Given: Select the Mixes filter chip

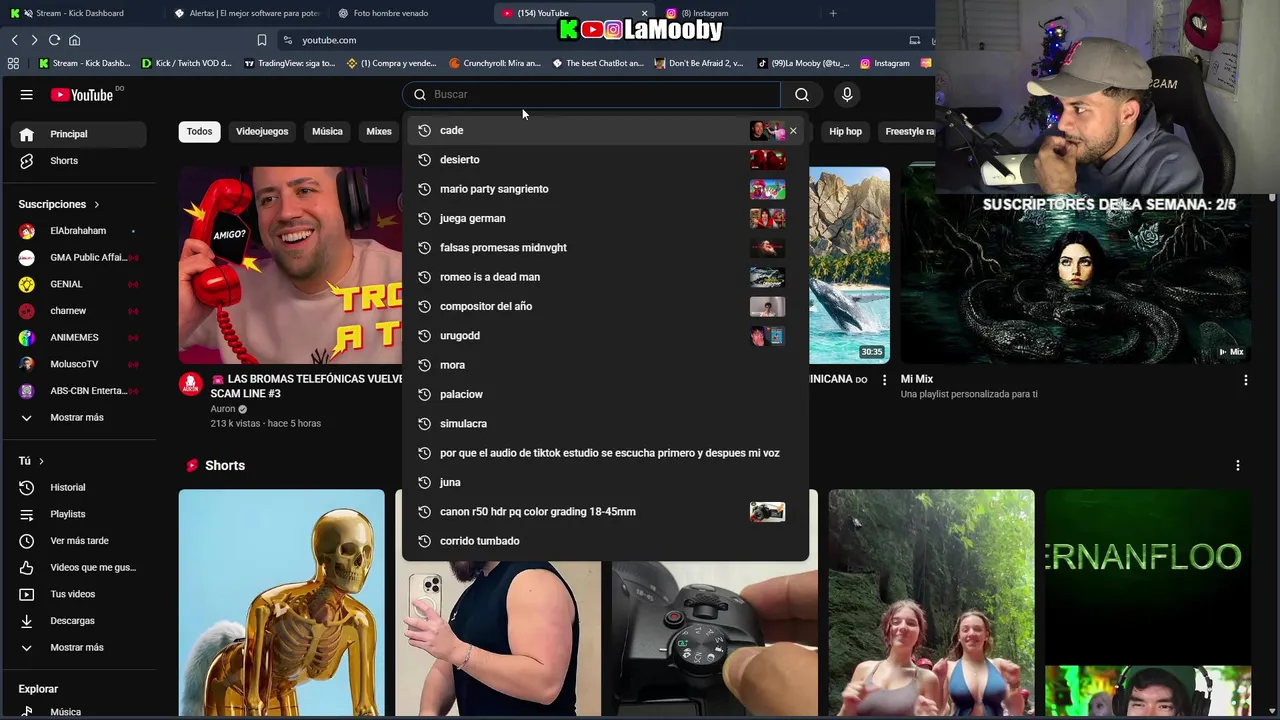Looking at the screenshot, I should 379,131.
